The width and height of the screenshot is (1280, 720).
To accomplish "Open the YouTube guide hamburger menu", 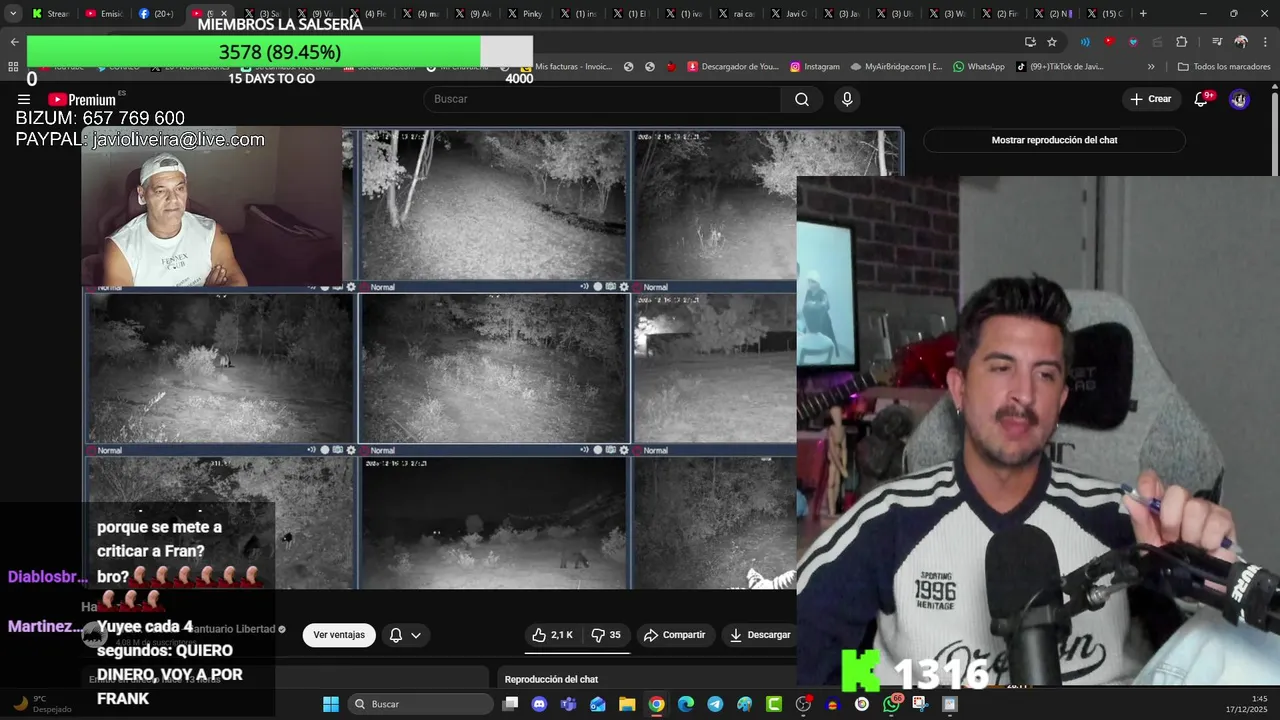I will (x=23, y=99).
